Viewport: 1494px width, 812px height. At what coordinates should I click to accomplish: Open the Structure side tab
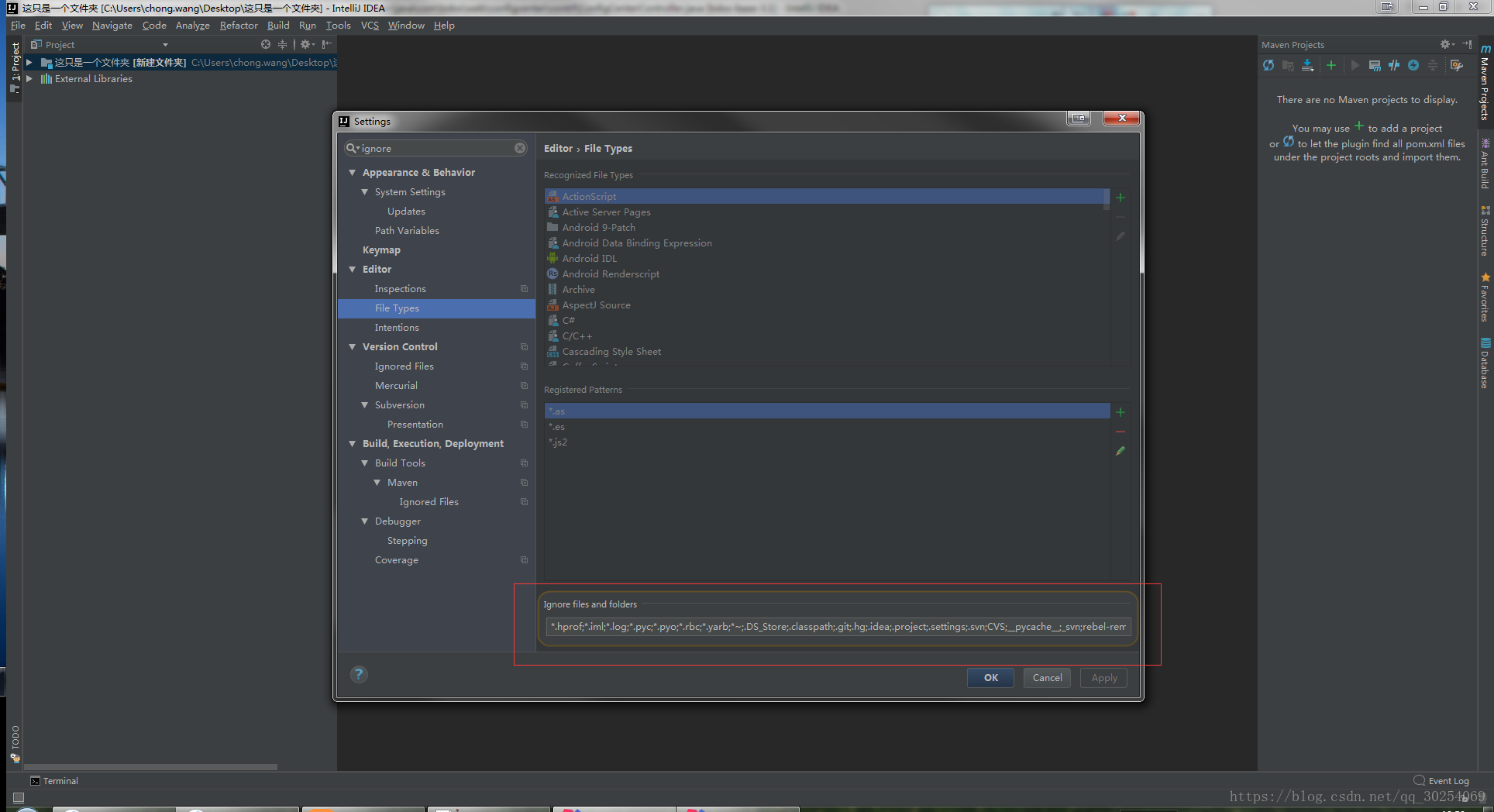tap(1485, 231)
